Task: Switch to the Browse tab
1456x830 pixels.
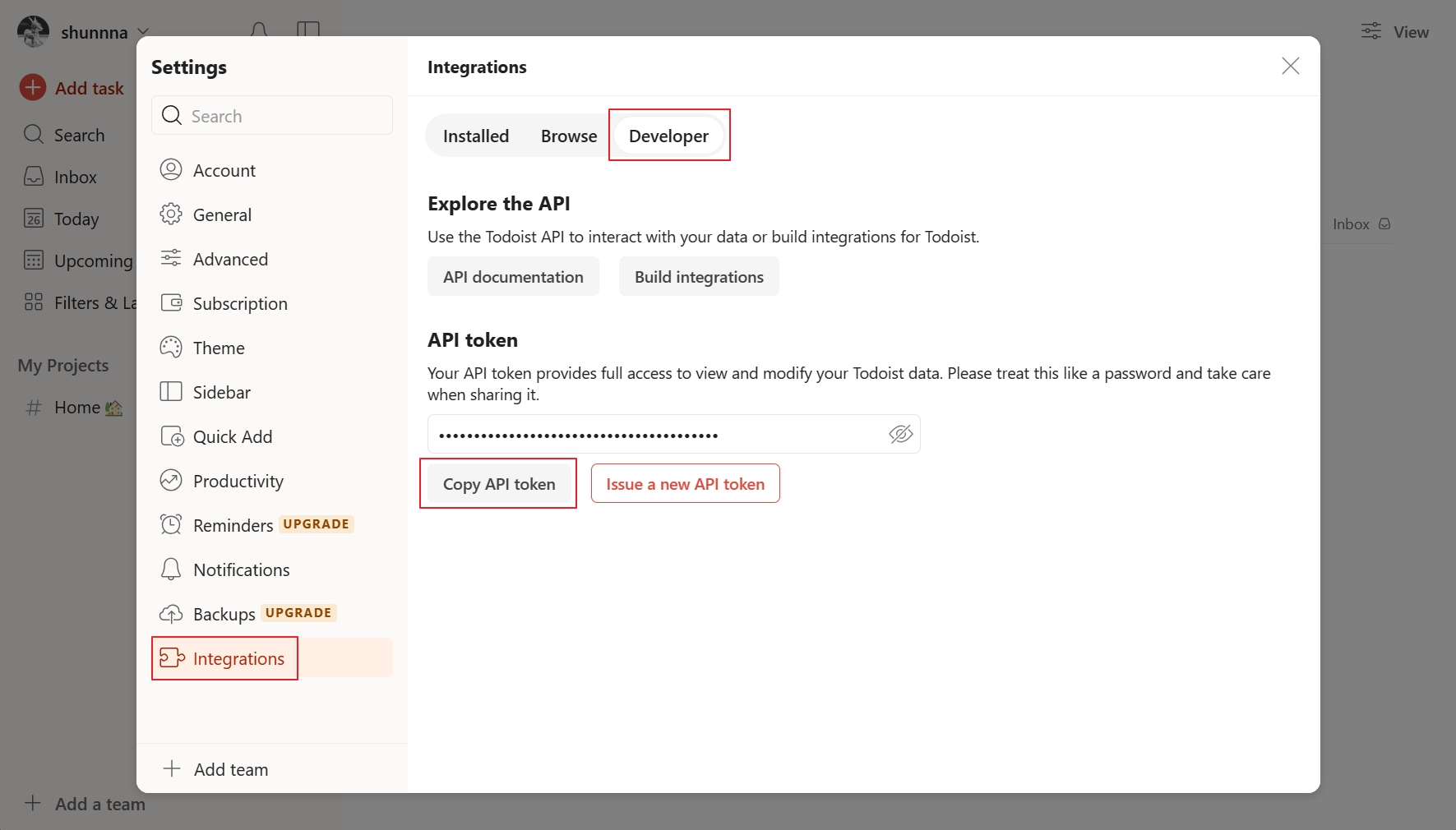Action: tap(569, 136)
